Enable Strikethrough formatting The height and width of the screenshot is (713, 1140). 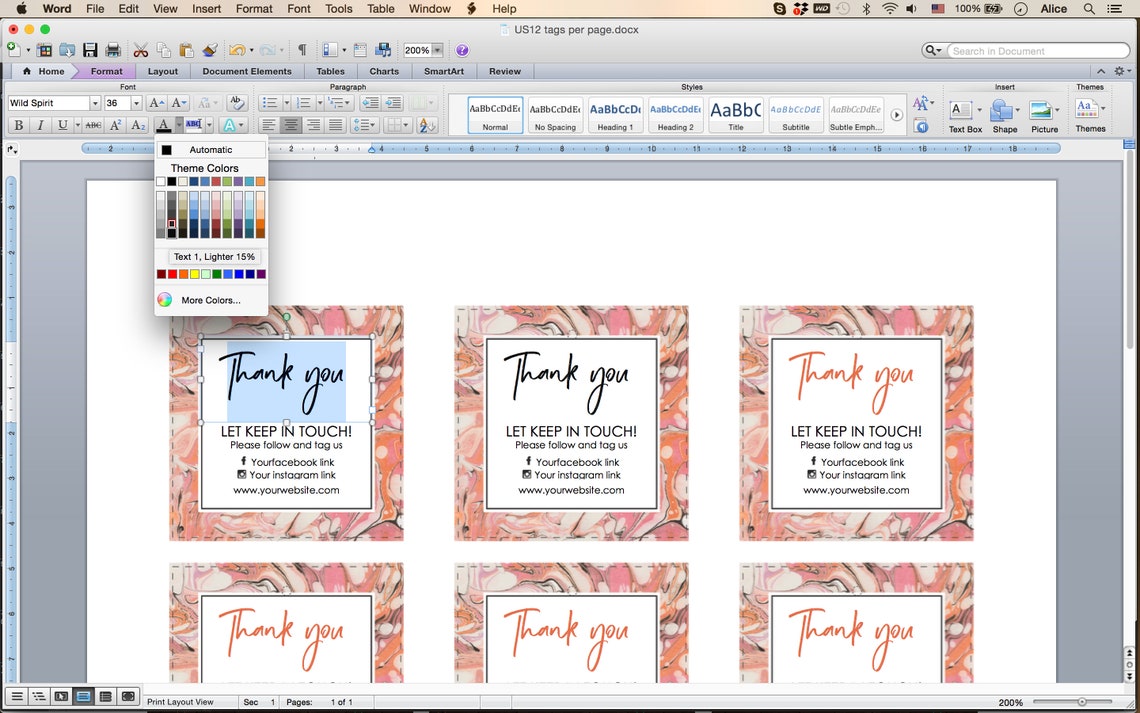point(93,124)
